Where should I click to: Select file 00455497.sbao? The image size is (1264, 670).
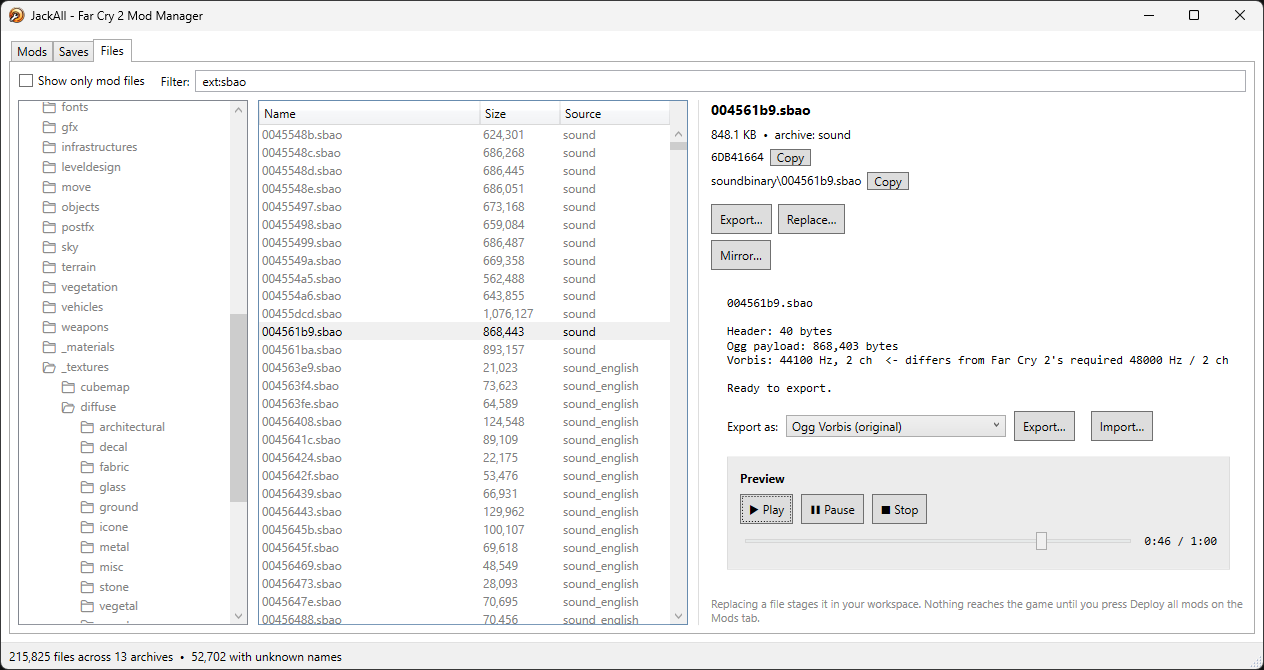pyautogui.click(x=464, y=207)
